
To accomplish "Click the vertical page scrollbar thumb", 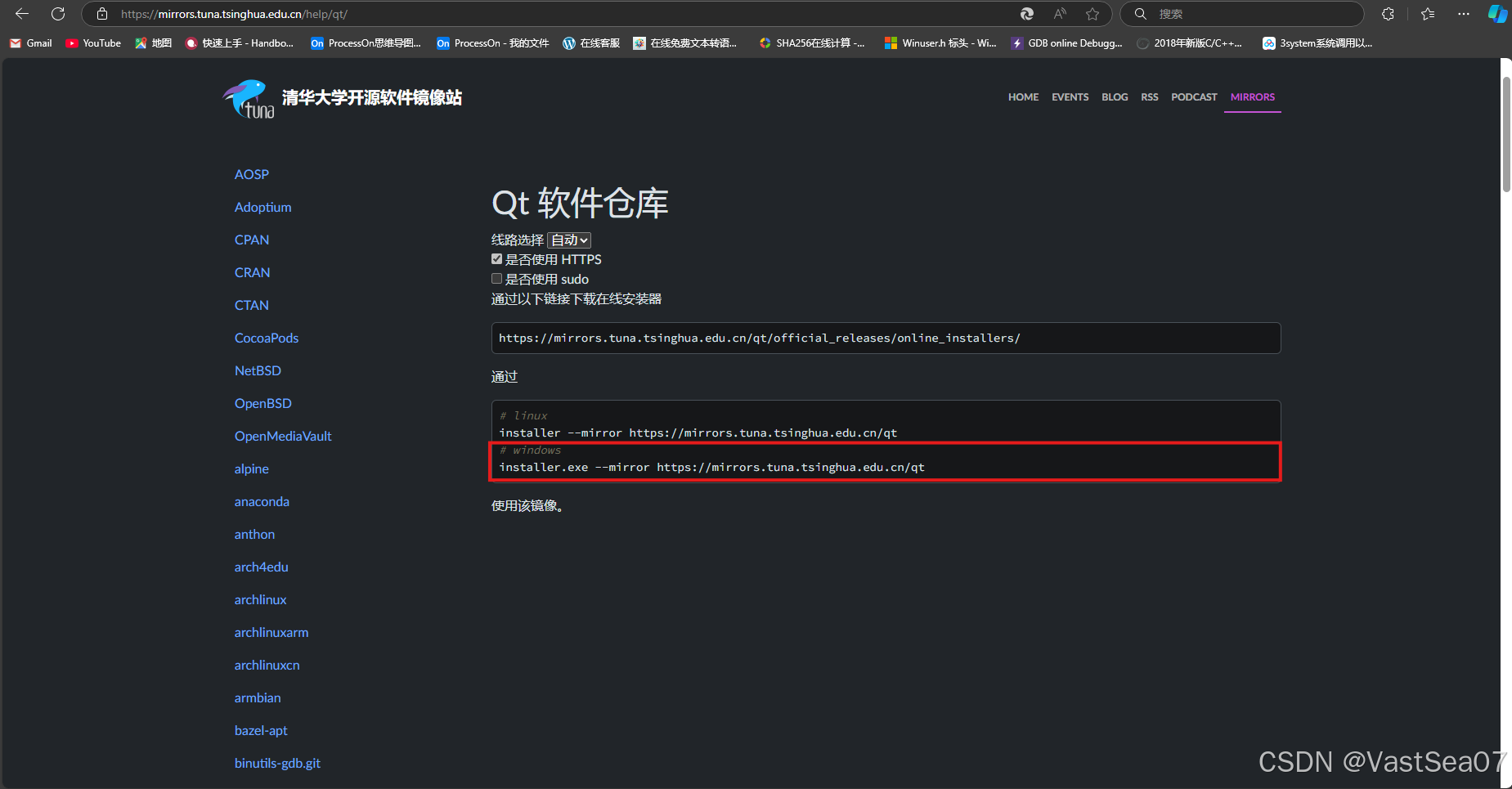I will 1506,135.
